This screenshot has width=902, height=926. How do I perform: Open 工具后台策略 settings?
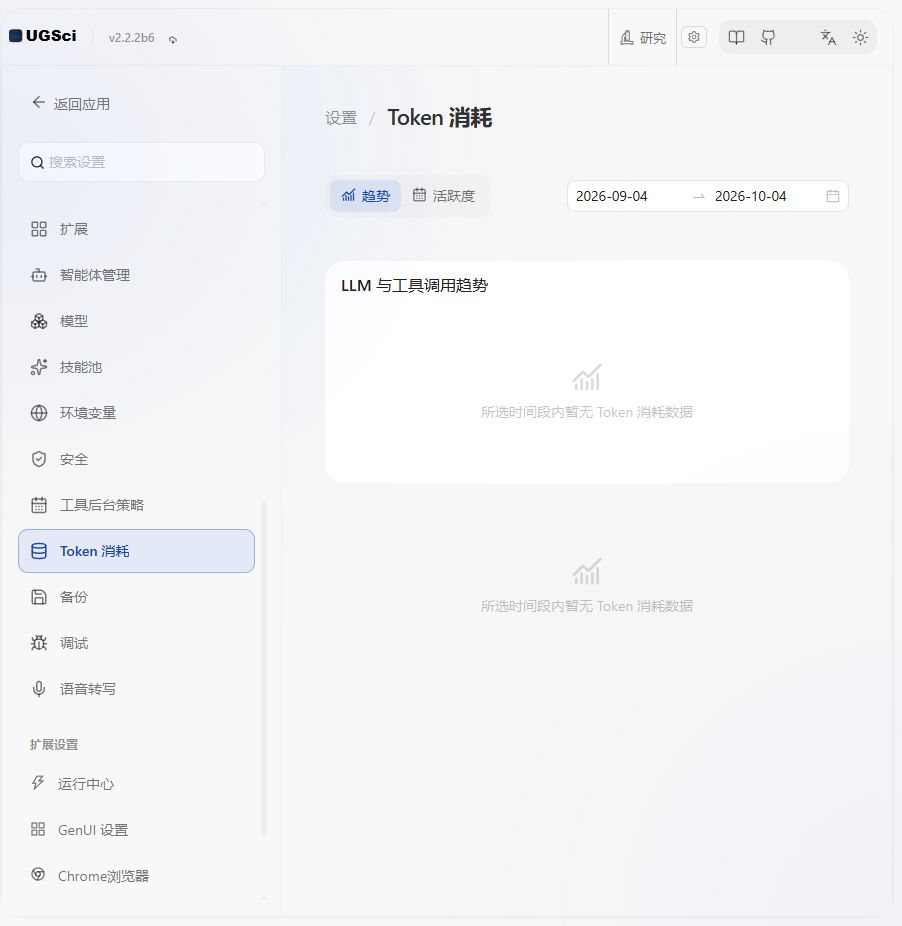pyautogui.click(x=136, y=505)
